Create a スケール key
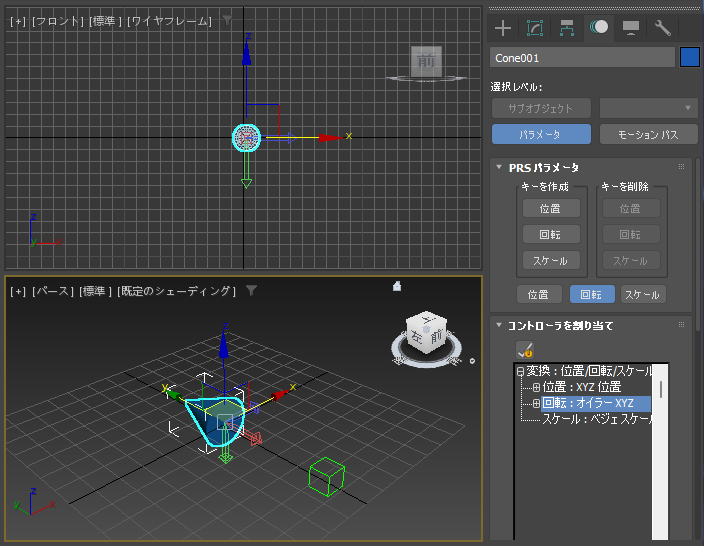 click(x=551, y=260)
